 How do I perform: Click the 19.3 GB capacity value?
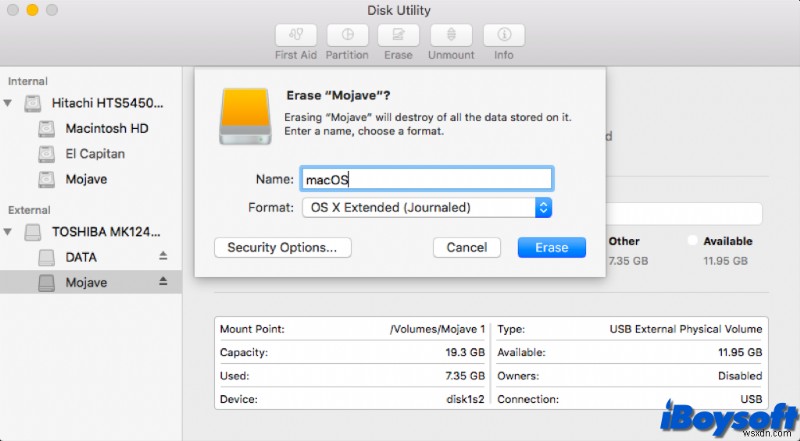point(465,353)
